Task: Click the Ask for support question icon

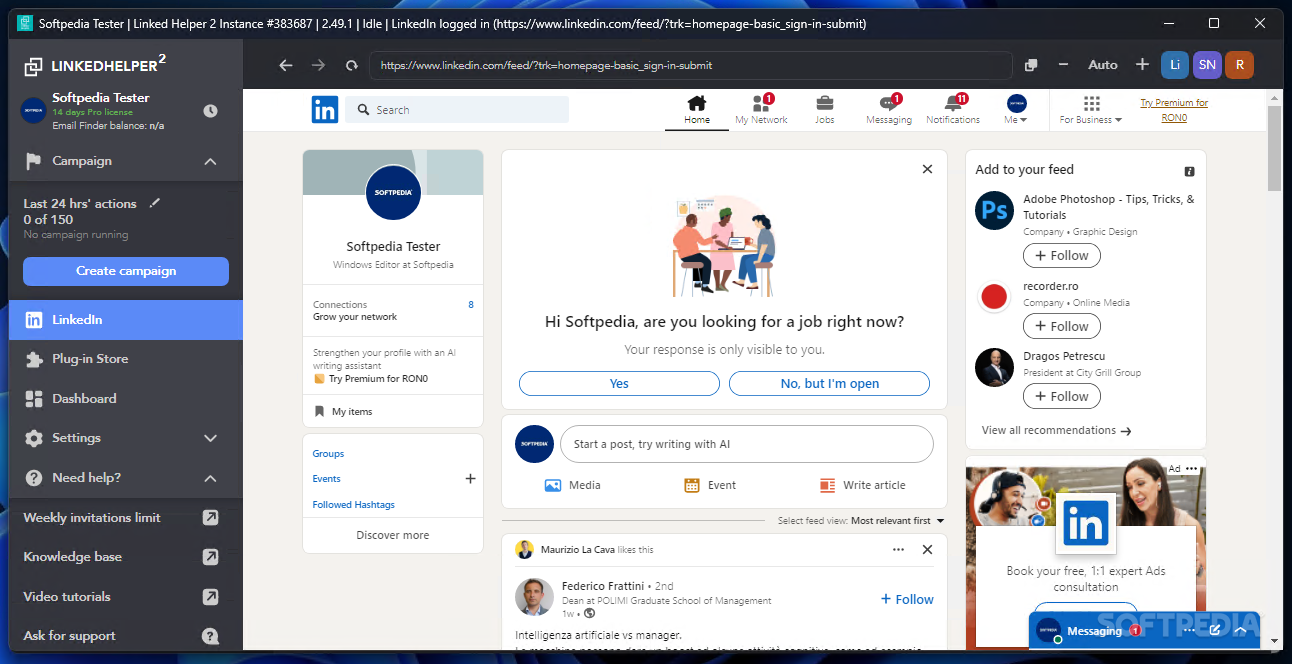Action: coord(210,636)
